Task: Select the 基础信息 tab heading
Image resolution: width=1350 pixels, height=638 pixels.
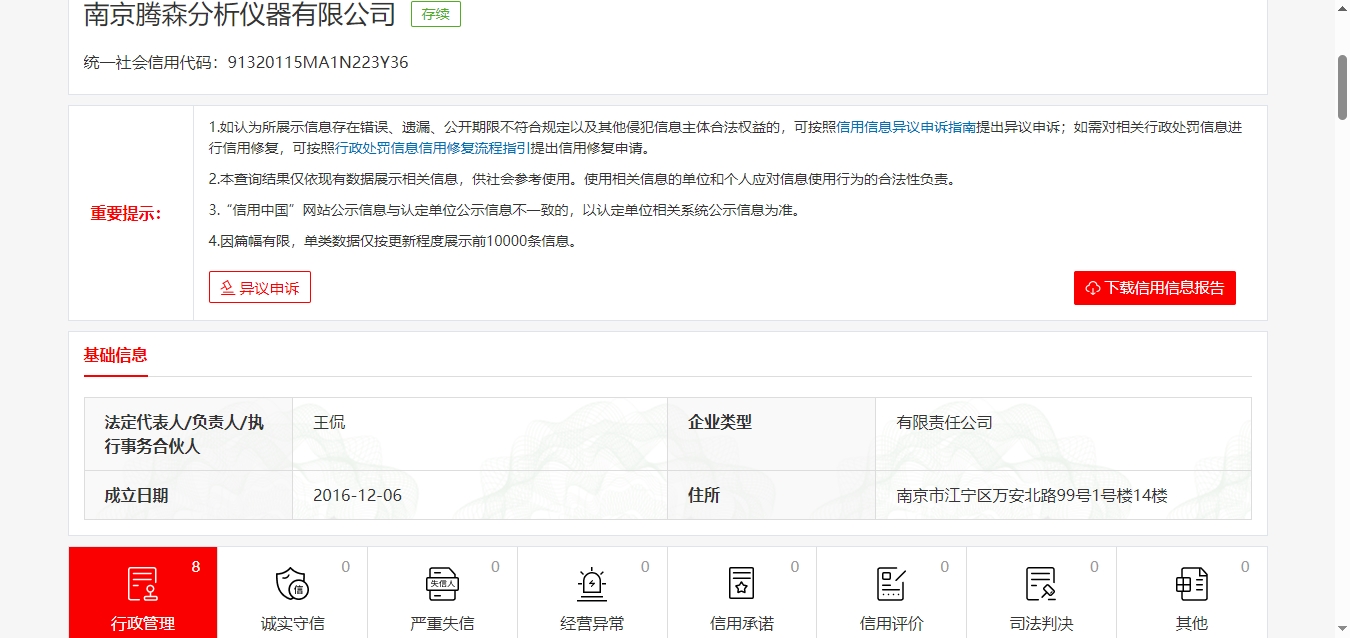Action: [116, 355]
